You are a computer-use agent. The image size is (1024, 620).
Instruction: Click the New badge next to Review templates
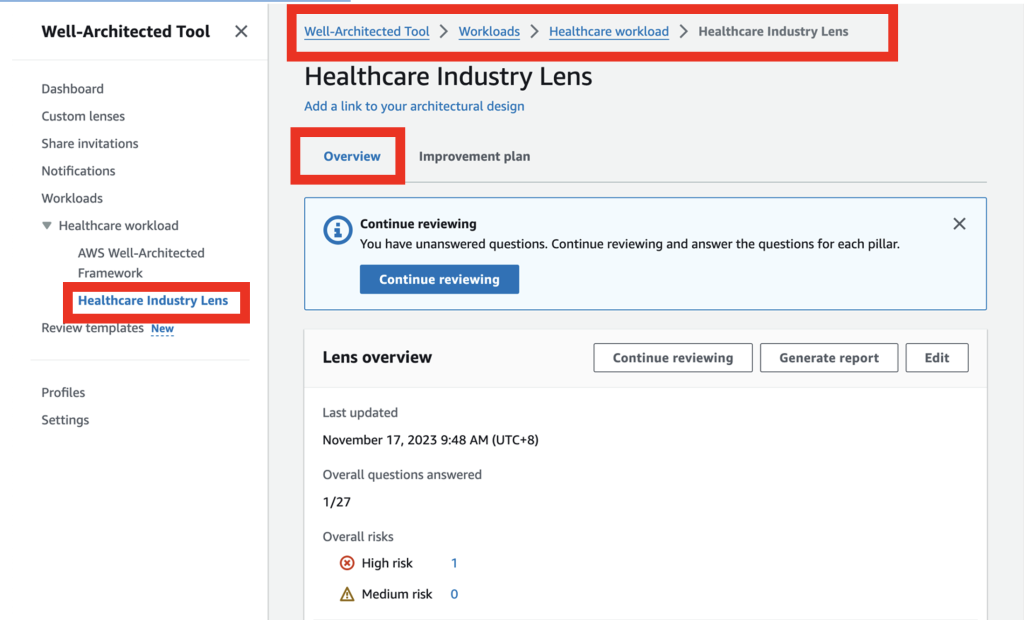click(x=162, y=329)
